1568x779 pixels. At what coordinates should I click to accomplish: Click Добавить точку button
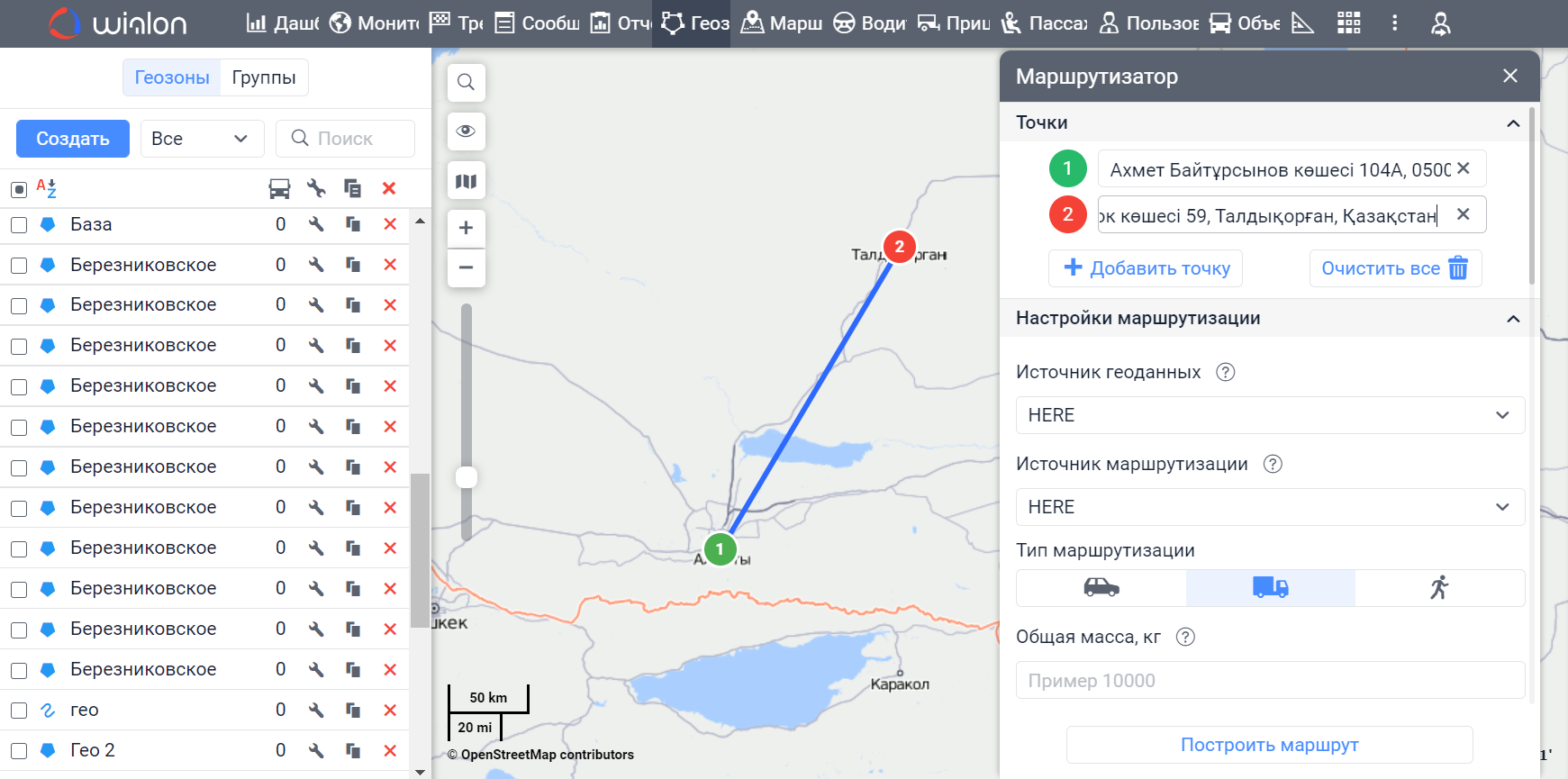1146,268
